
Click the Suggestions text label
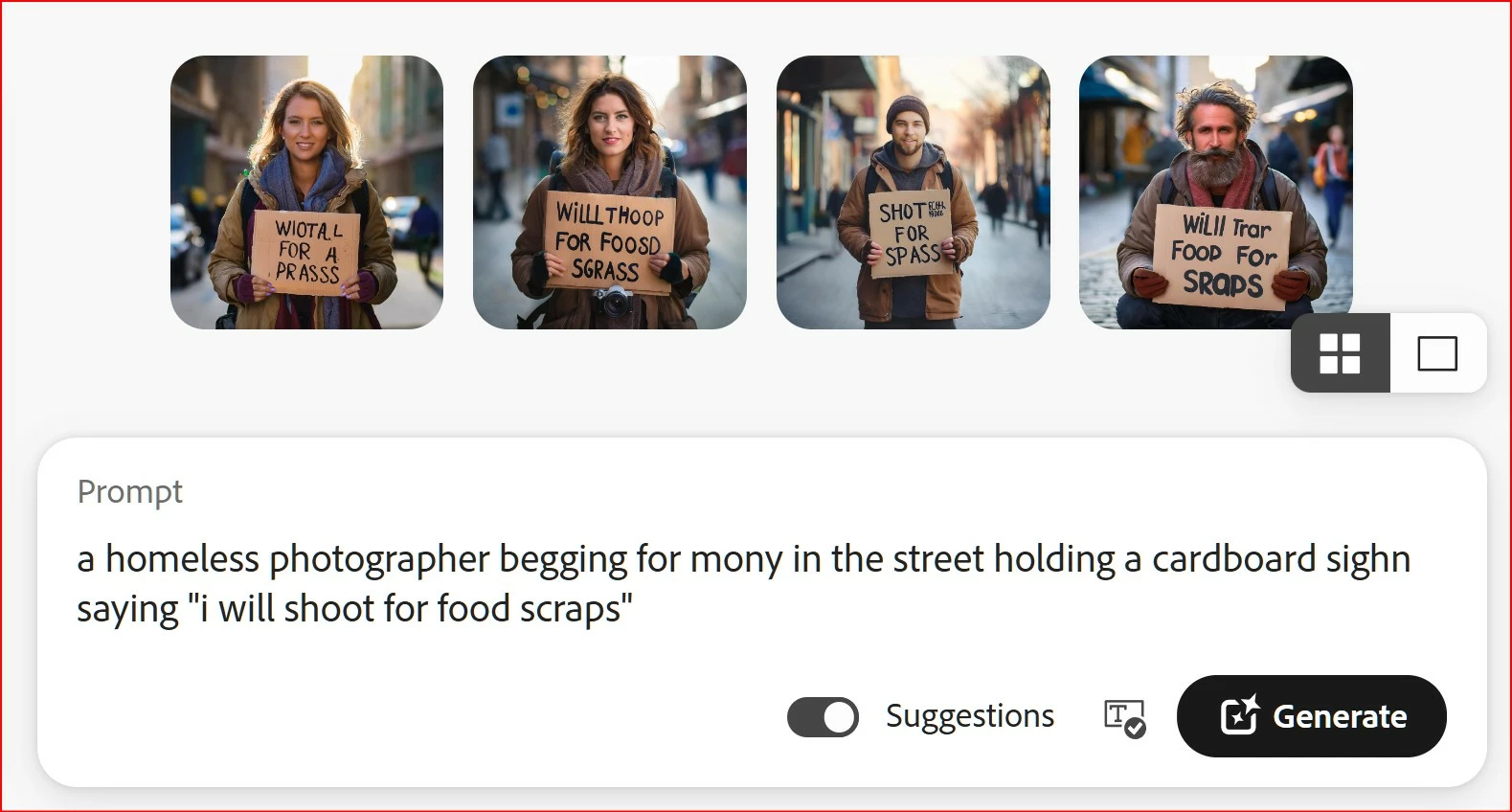[x=970, y=716]
